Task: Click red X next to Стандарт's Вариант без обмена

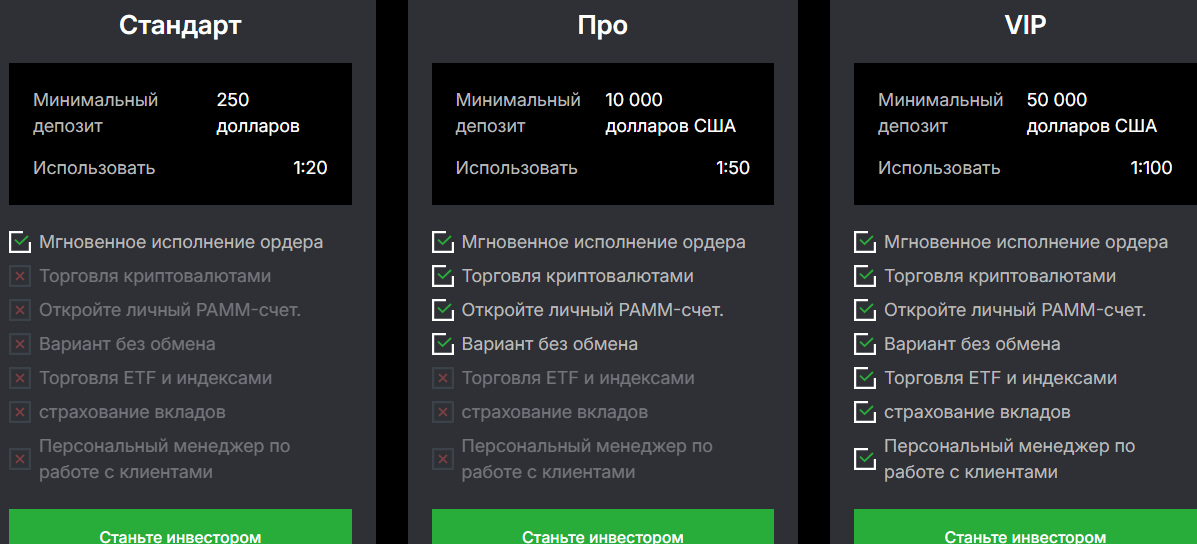Action: click(x=20, y=344)
